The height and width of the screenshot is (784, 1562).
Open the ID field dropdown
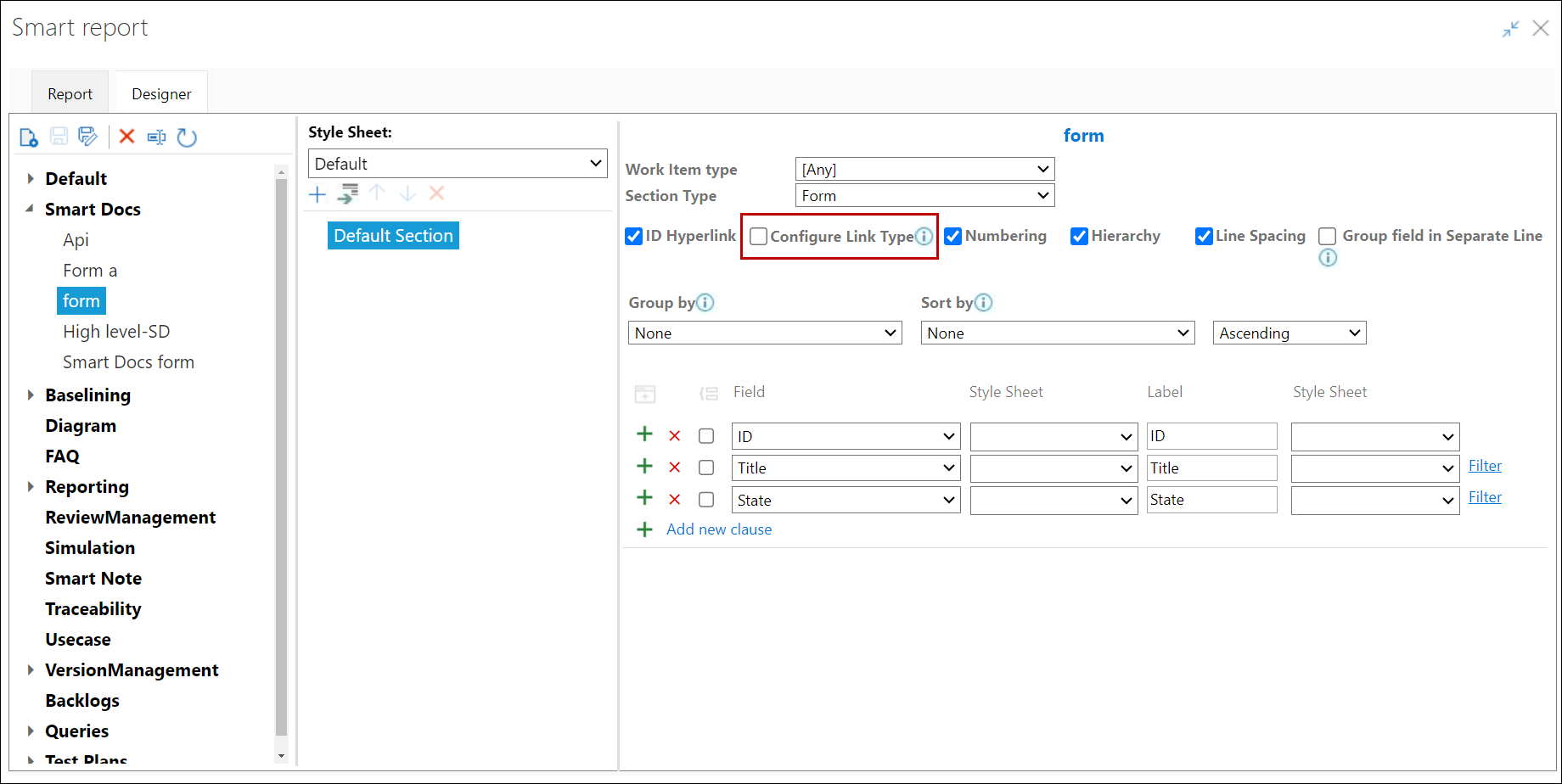(846, 436)
